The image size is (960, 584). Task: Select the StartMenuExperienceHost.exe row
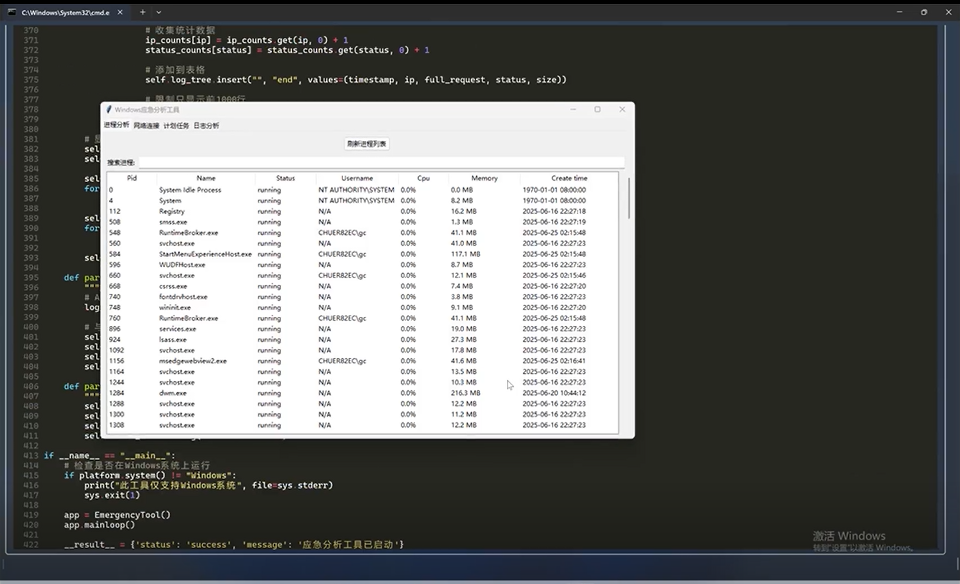(x=362, y=254)
